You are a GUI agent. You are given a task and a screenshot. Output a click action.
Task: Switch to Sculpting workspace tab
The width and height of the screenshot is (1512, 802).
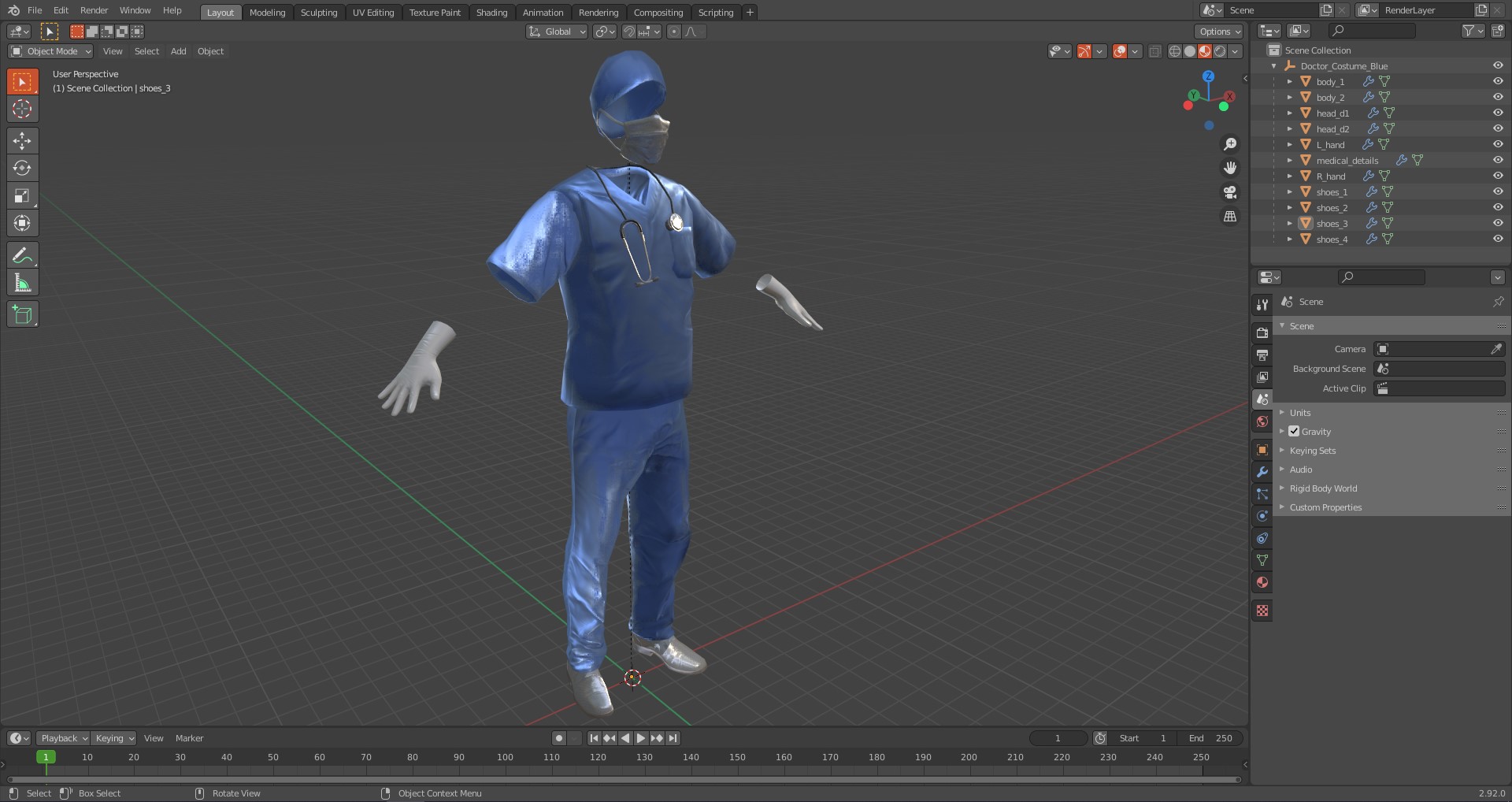pyautogui.click(x=319, y=12)
